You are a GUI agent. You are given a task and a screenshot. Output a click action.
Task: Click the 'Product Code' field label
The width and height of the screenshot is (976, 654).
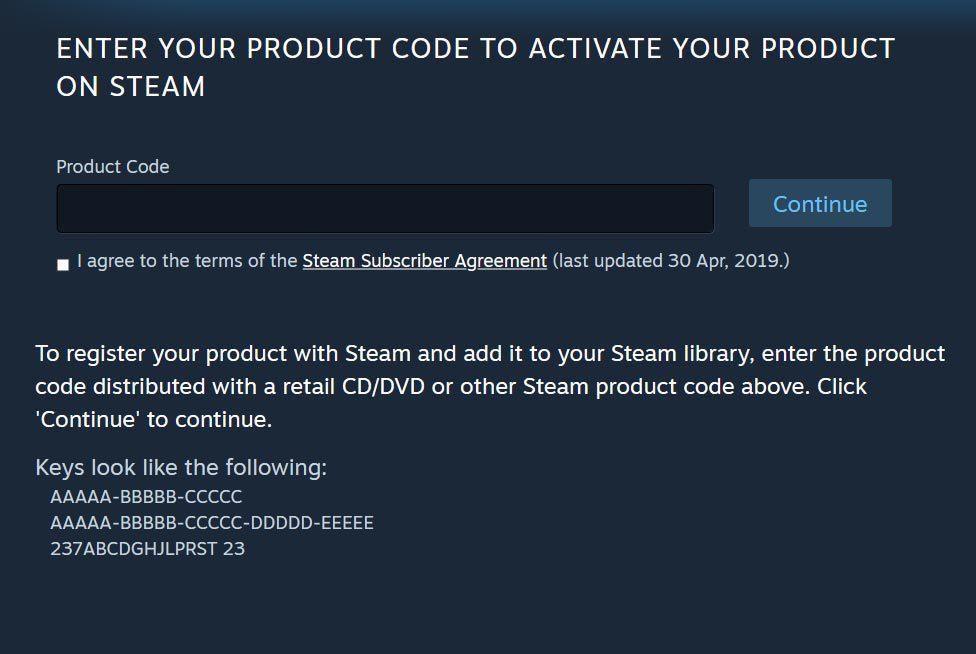pyautogui.click(x=112, y=167)
